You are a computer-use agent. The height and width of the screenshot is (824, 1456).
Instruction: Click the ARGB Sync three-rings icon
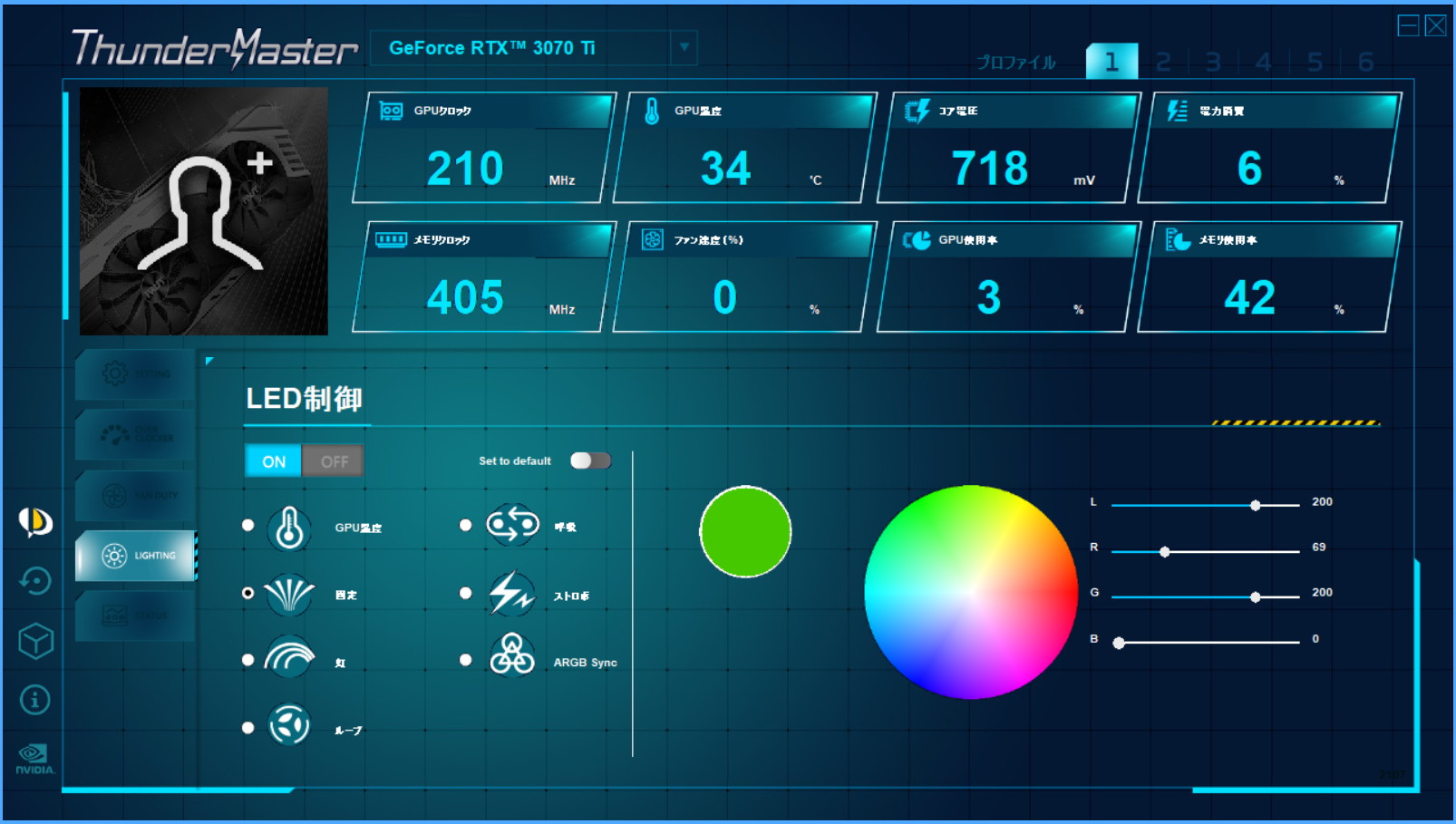pos(512,655)
